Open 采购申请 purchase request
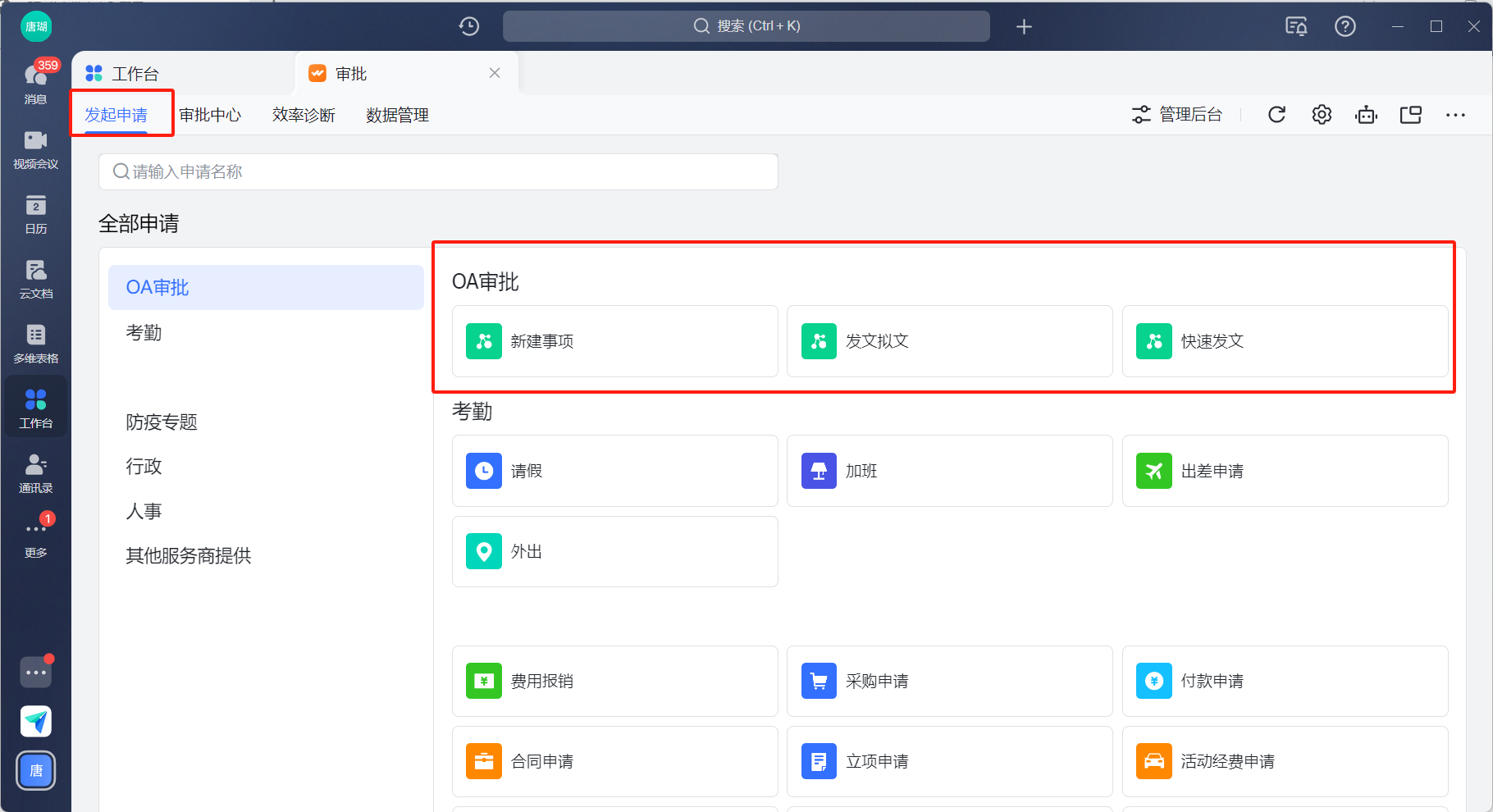The width and height of the screenshot is (1493, 812). click(x=950, y=681)
